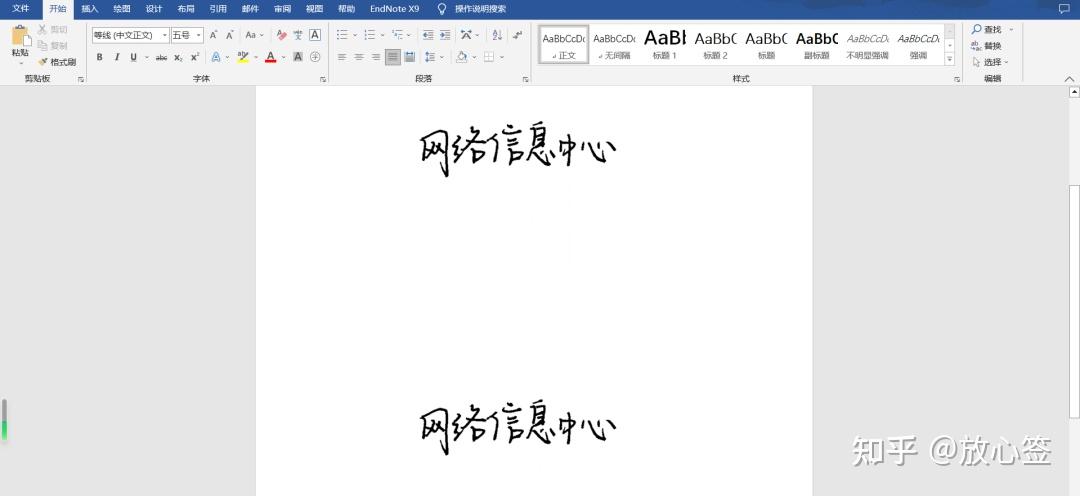
Task: Click the align right icon
Action: pos(375,57)
